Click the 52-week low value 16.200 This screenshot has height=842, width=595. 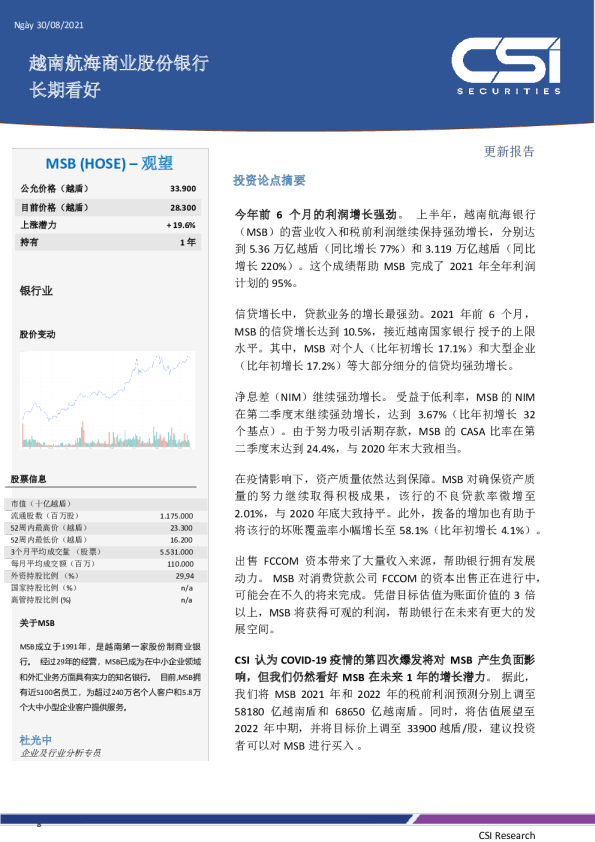tap(182, 540)
